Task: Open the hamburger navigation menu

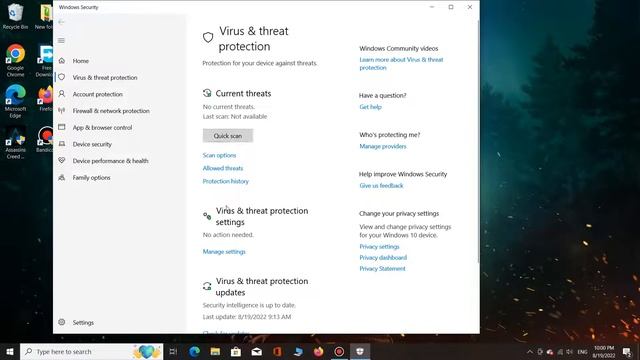Action: (x=61, y=40)
